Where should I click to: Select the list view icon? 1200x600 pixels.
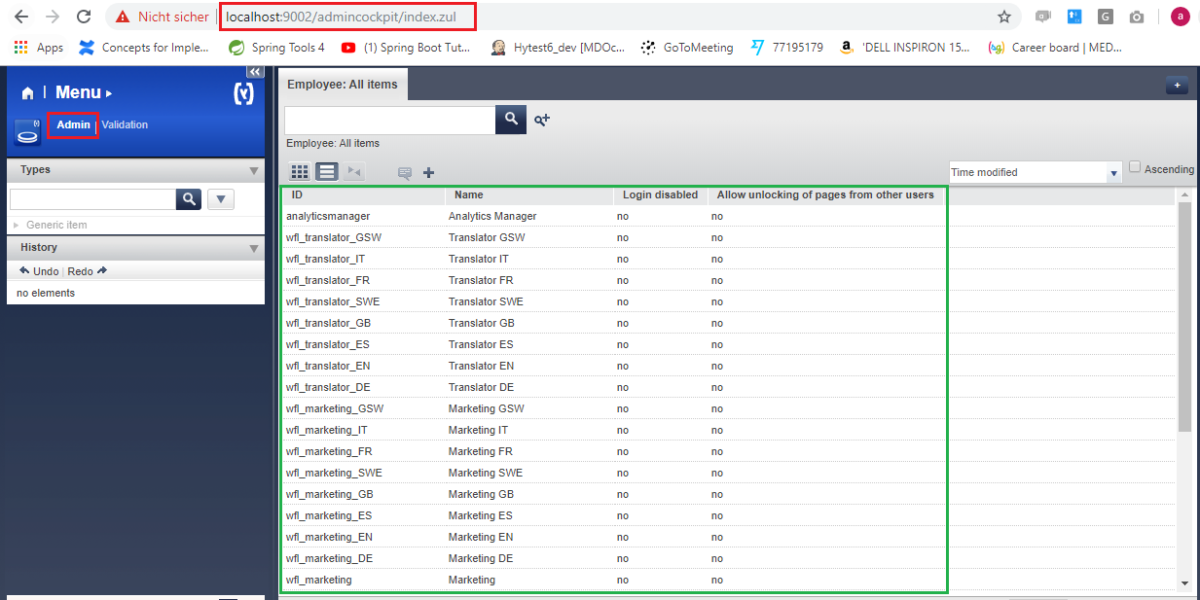click(x=327, y=172)
